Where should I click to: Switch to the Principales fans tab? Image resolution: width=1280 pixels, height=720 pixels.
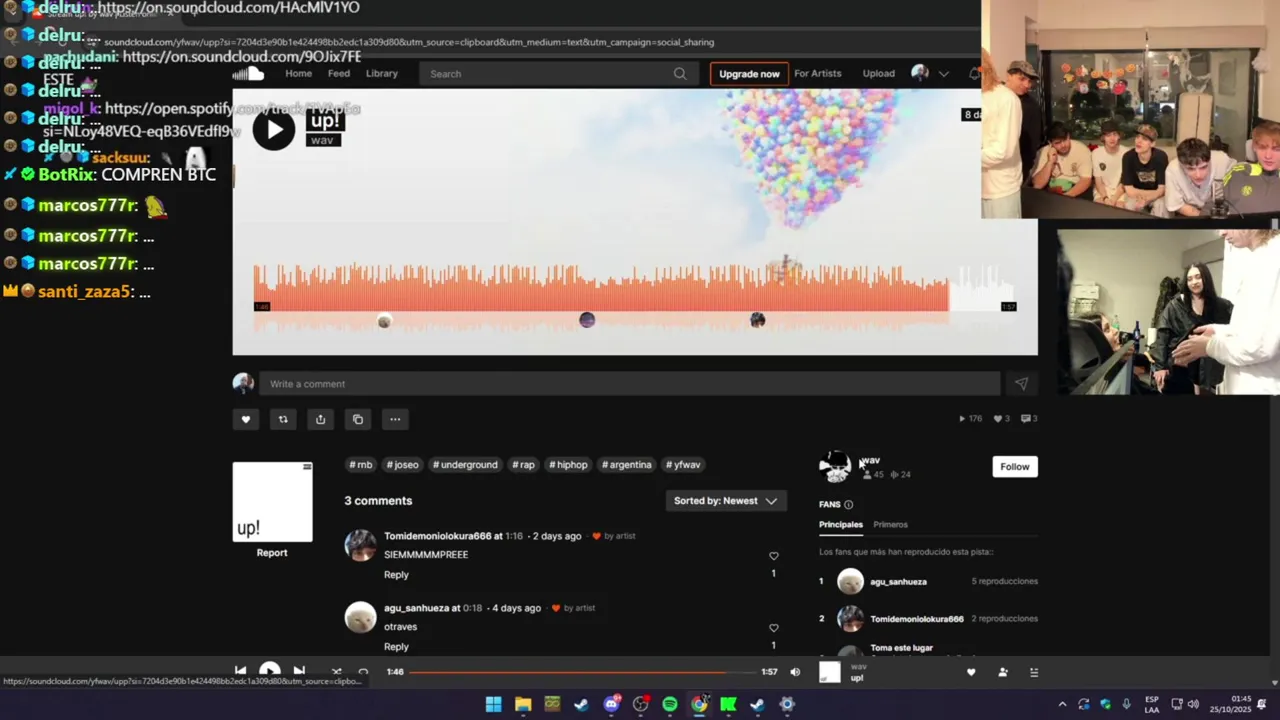[841, 524]
